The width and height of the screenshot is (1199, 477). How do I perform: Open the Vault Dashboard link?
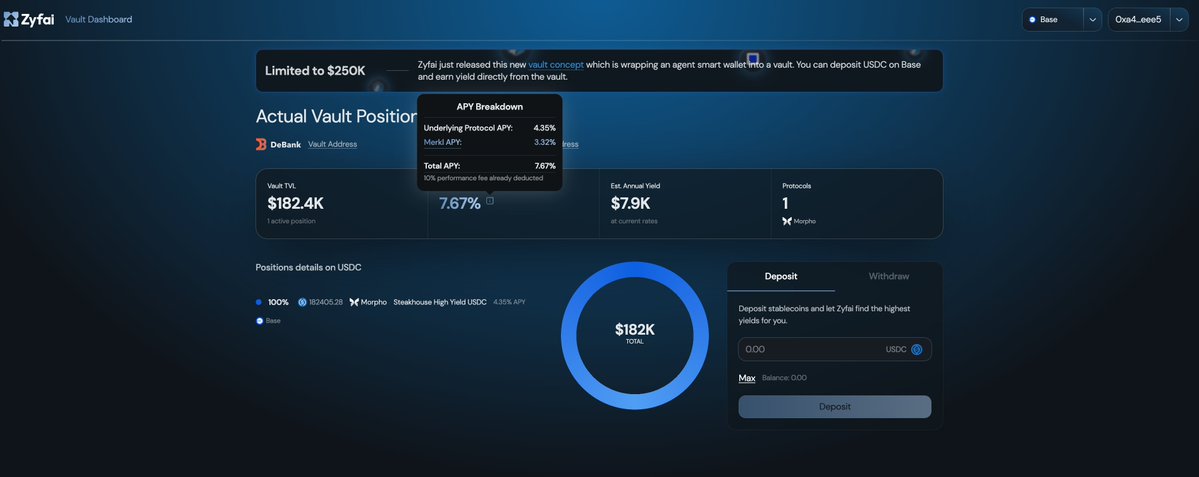click(x=99, y=19)
